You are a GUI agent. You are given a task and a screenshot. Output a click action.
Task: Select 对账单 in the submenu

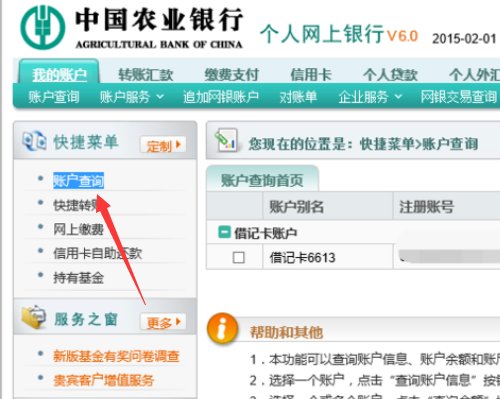(x=298, y=97)
